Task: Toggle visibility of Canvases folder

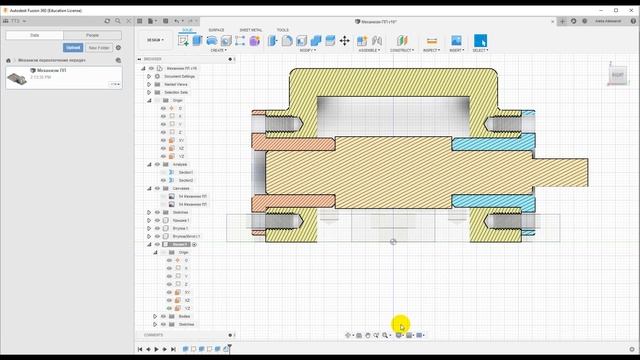Action: coord(157,189)
